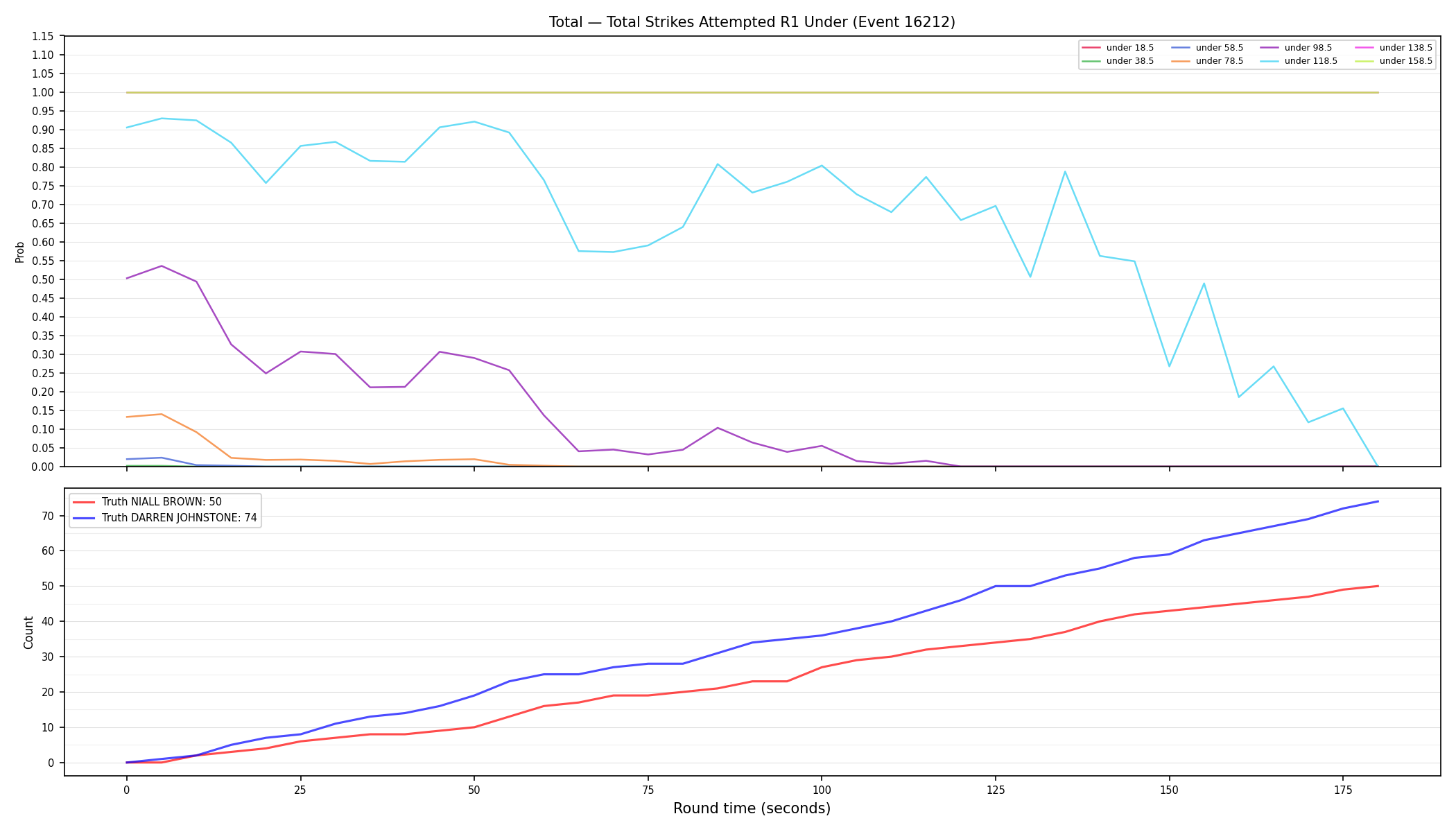Click the chart title "Total — Total Strikes Attempted R1 Under (Event 16212)"
Viewport: 1456px width, 832px height.
[x=752, y=22]
